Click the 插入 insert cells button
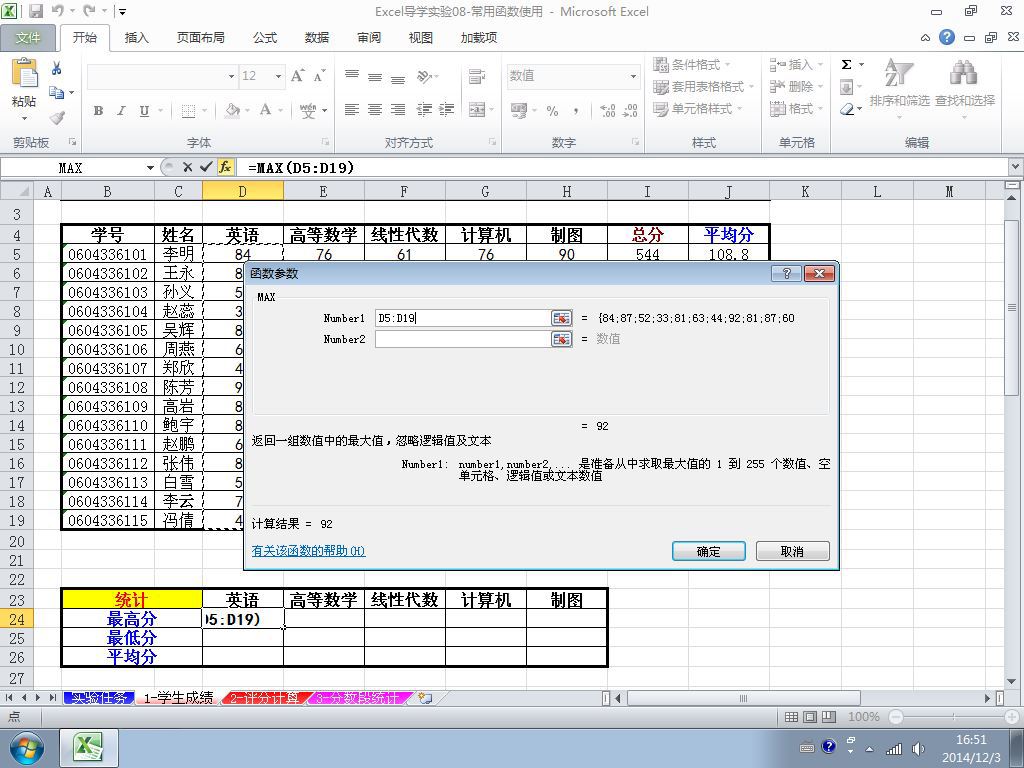This screenshot has width=1024, height=768. click(x=792, y=65)
